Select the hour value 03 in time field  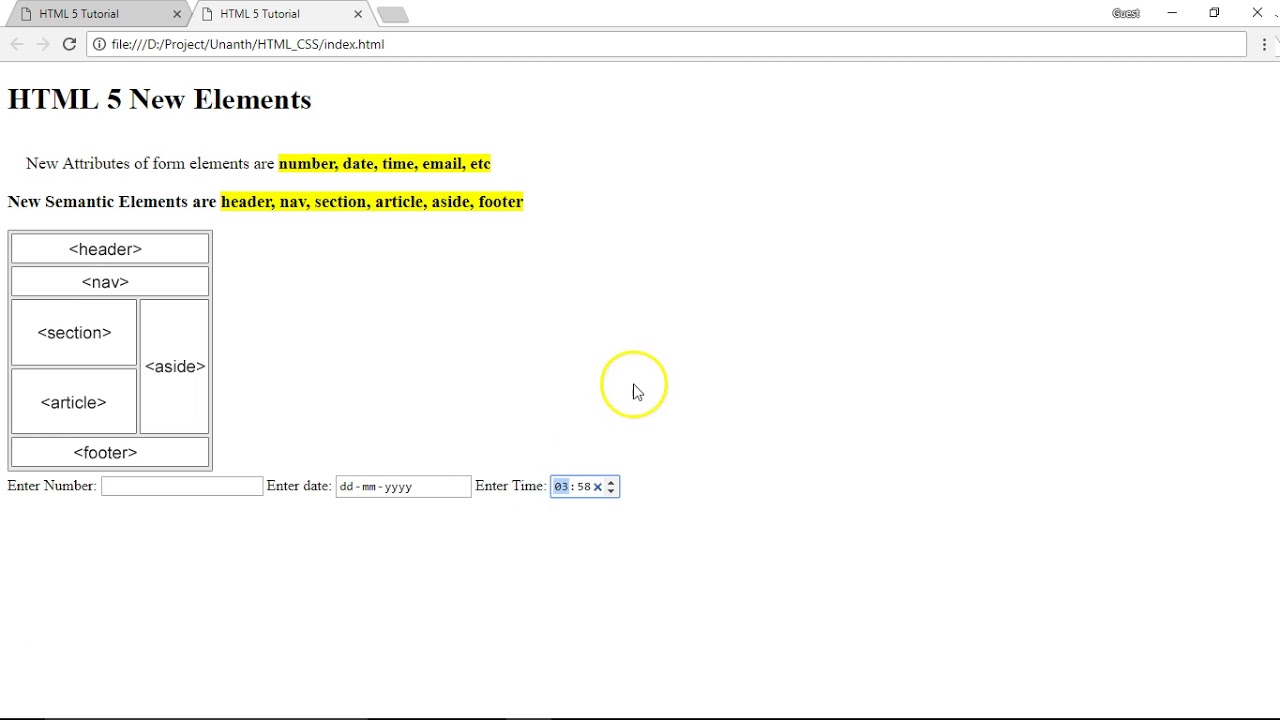tap(561, 487)
